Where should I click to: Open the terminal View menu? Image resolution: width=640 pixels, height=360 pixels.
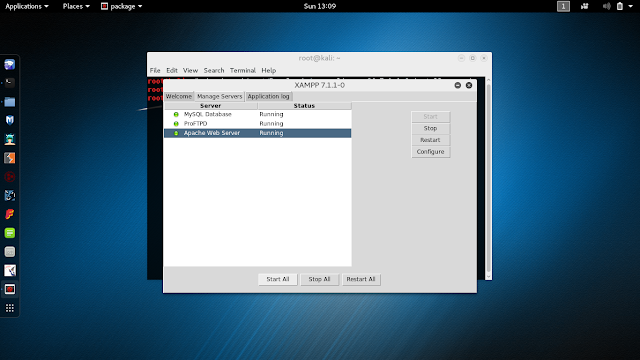point(190,70)
